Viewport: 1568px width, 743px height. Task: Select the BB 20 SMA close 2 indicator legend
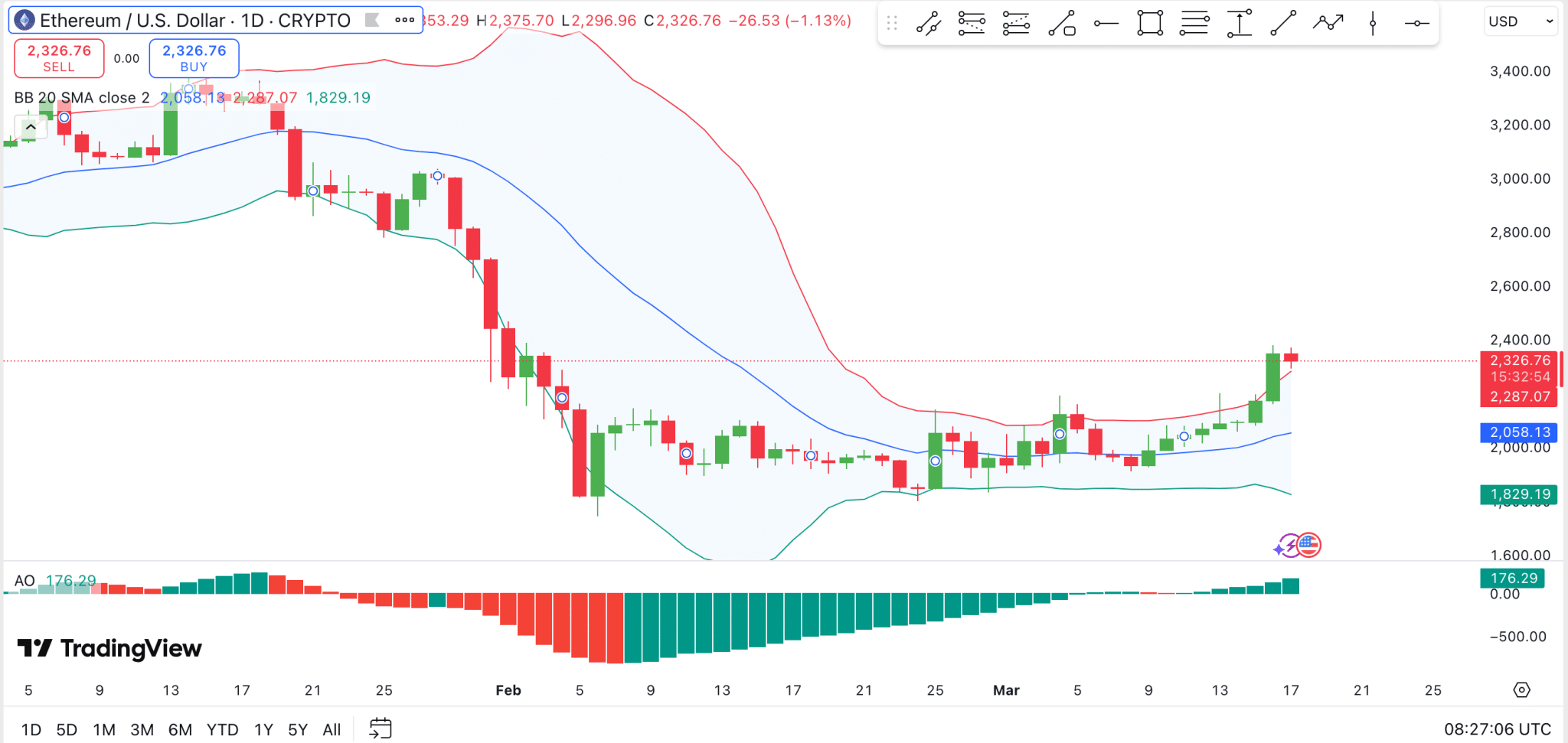pos(82,98)
